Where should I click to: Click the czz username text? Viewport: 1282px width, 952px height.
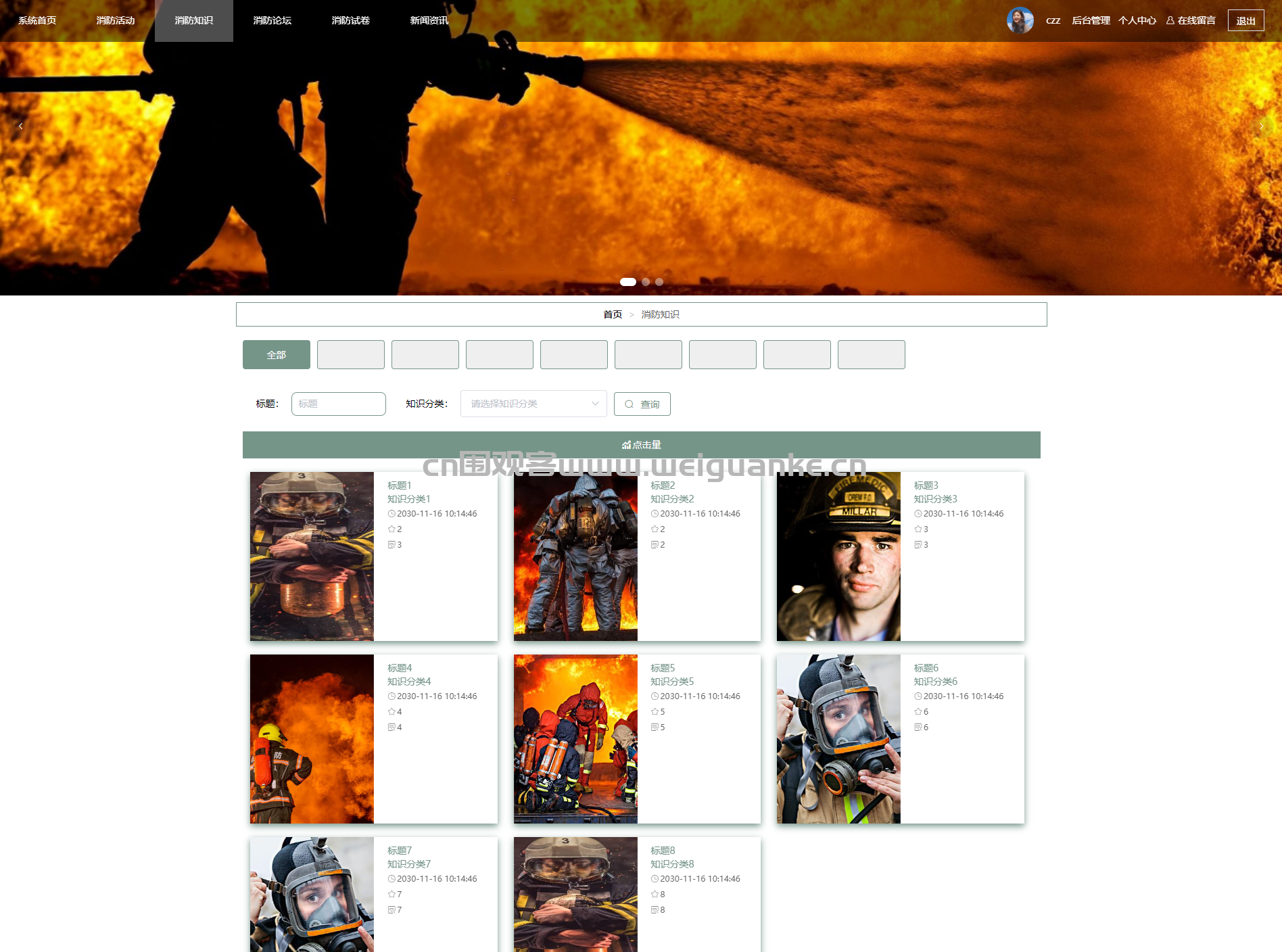pyautogui.click(x=1053, y=21)
